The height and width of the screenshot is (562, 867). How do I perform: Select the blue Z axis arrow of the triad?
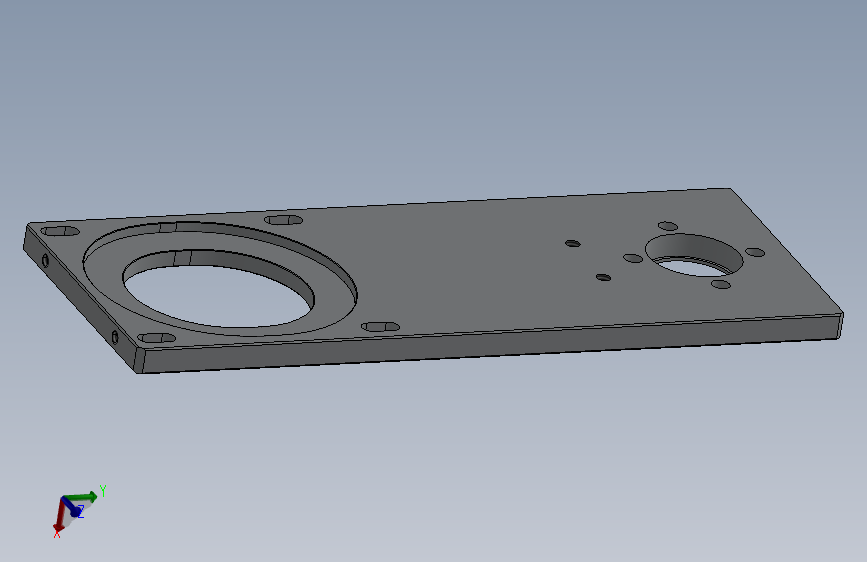(72, 507)
